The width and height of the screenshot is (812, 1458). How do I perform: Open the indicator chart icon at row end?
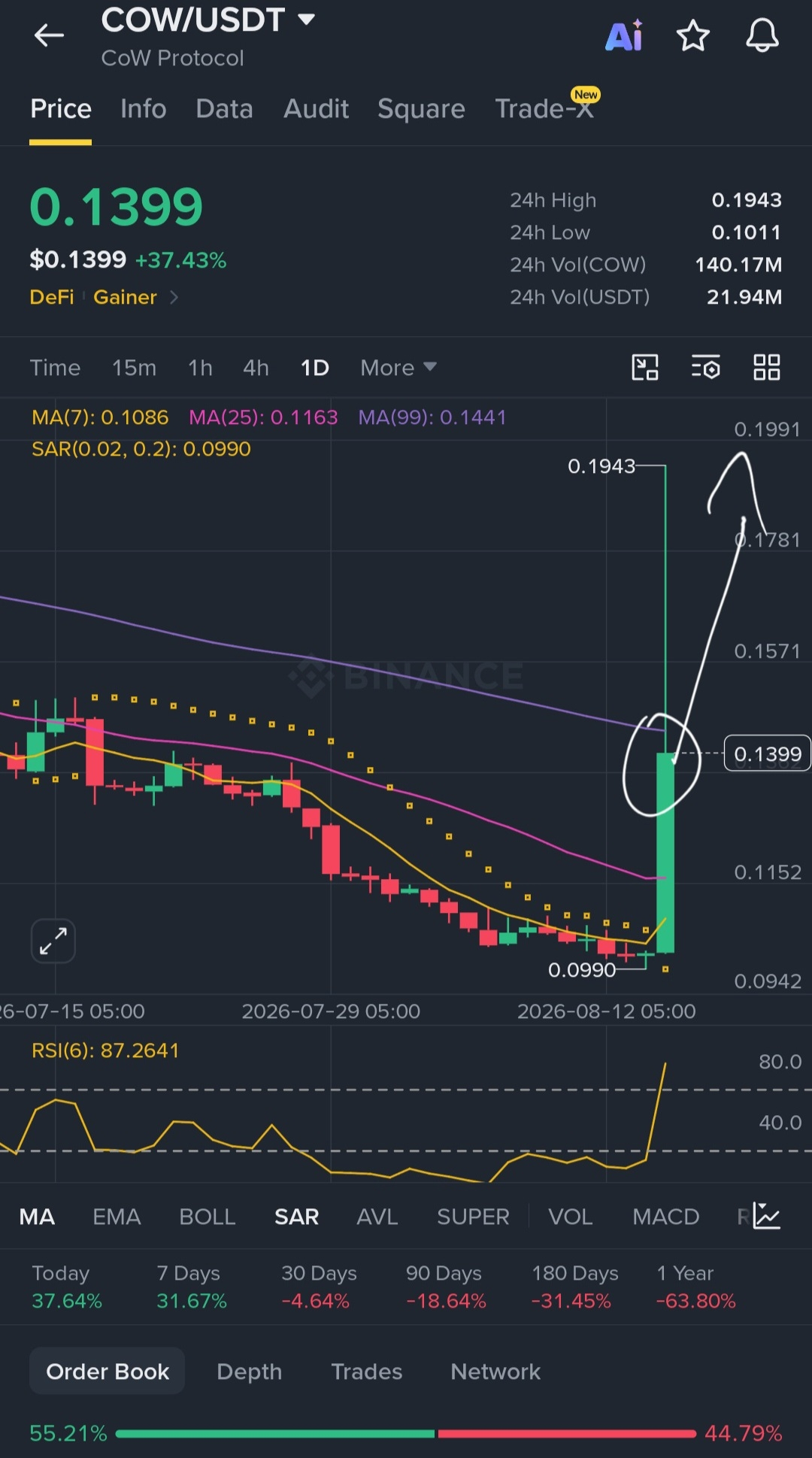coord(767,1216)
